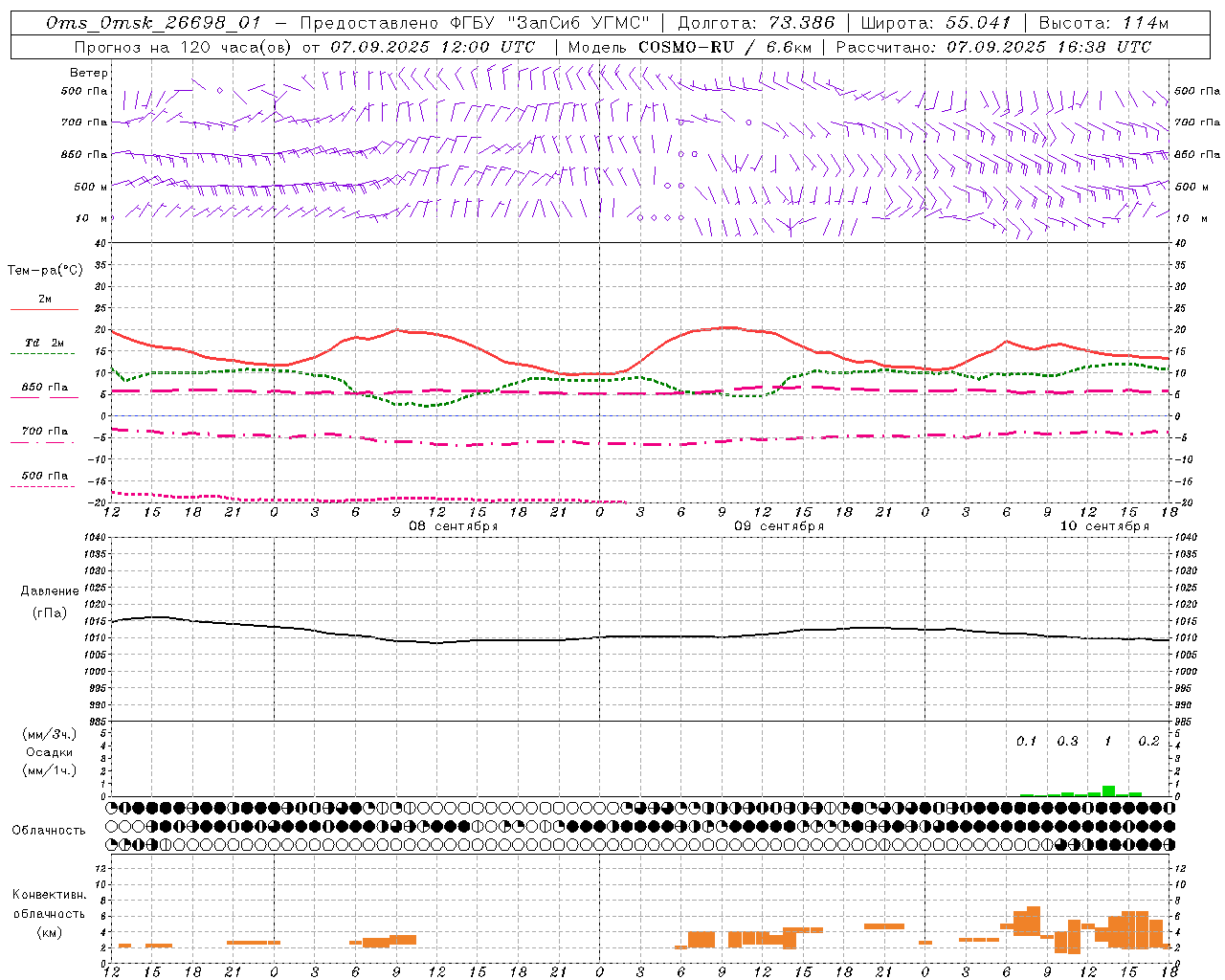Image resolution: width=1225 pixels, height=980 pixels.
Task: Click "850 гПа" entry in temperature legend
Action: [45, 388]
